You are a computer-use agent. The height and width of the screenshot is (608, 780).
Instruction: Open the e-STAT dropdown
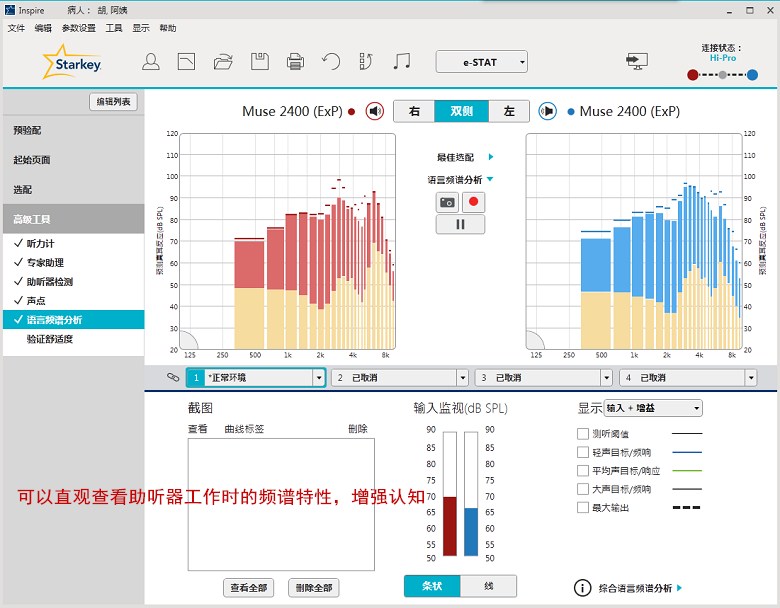pos(482,62)
